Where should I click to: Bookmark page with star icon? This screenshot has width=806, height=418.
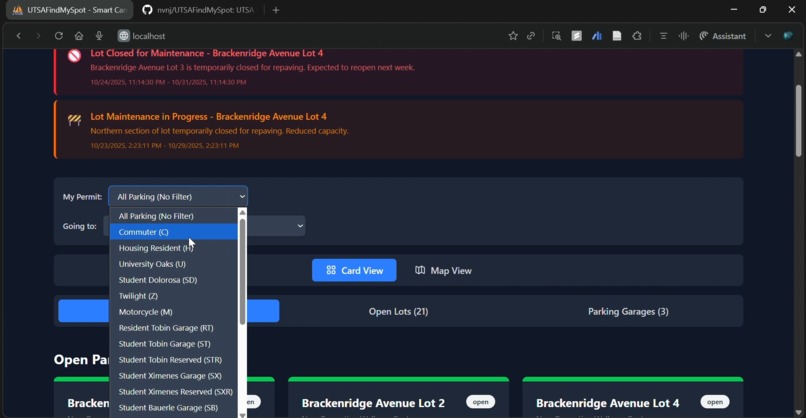click(513, 35)
